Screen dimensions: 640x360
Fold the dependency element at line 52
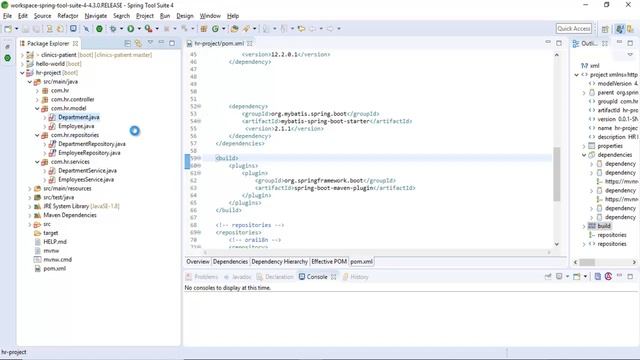click(199, 107)
